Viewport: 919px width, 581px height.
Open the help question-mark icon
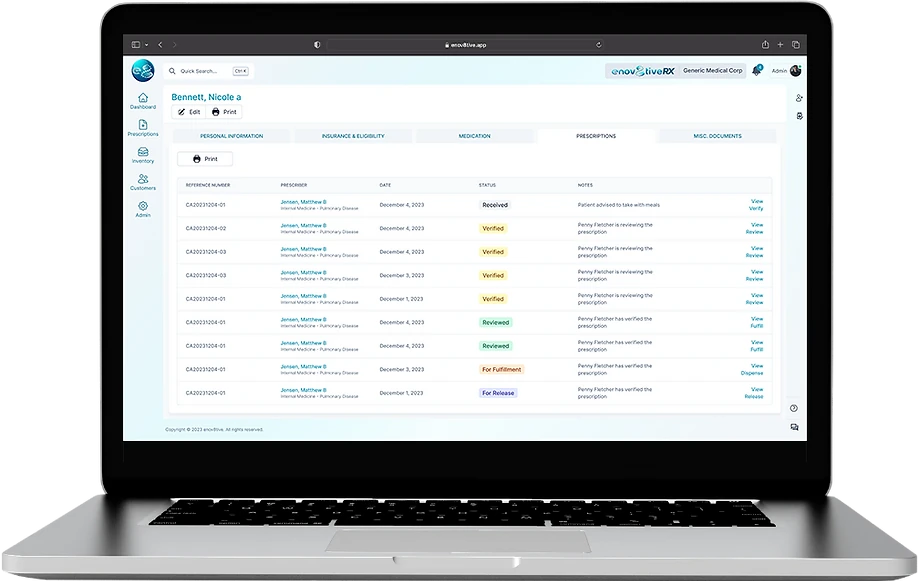(794, 408)
